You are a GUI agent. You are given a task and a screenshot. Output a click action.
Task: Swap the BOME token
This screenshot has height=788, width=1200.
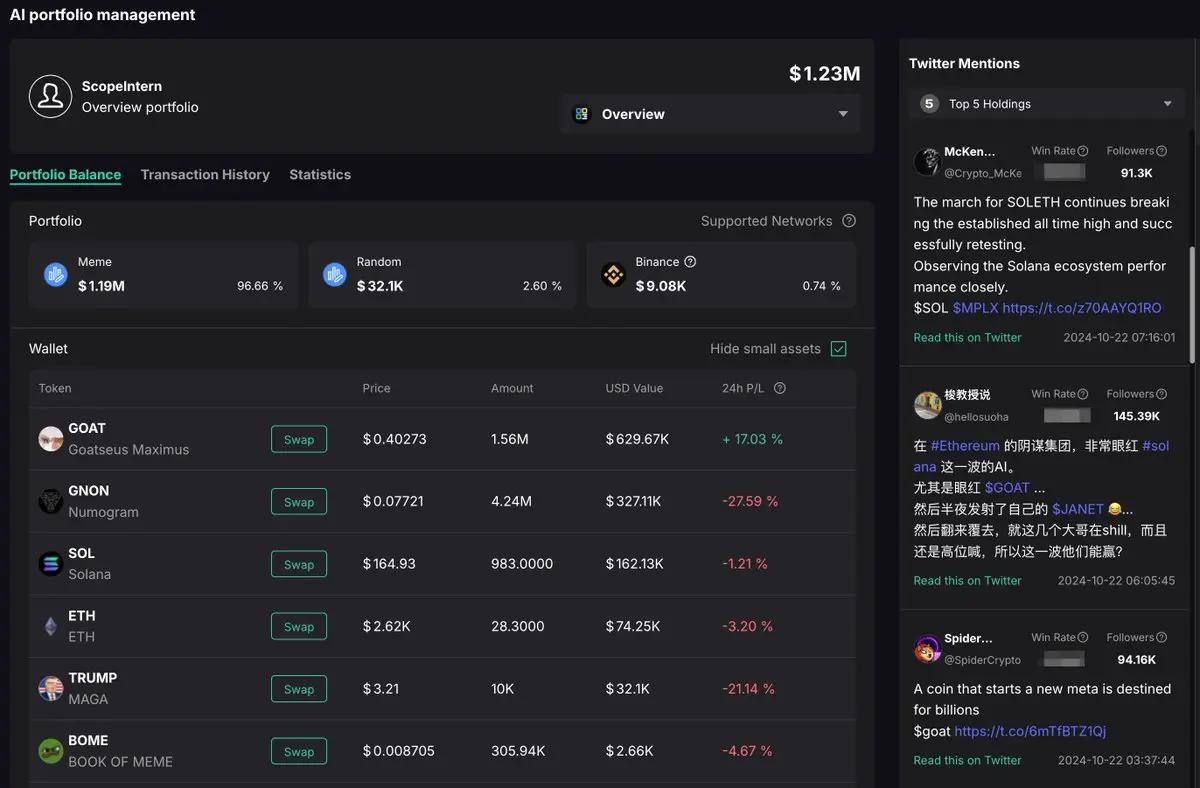tap(299, 752)
